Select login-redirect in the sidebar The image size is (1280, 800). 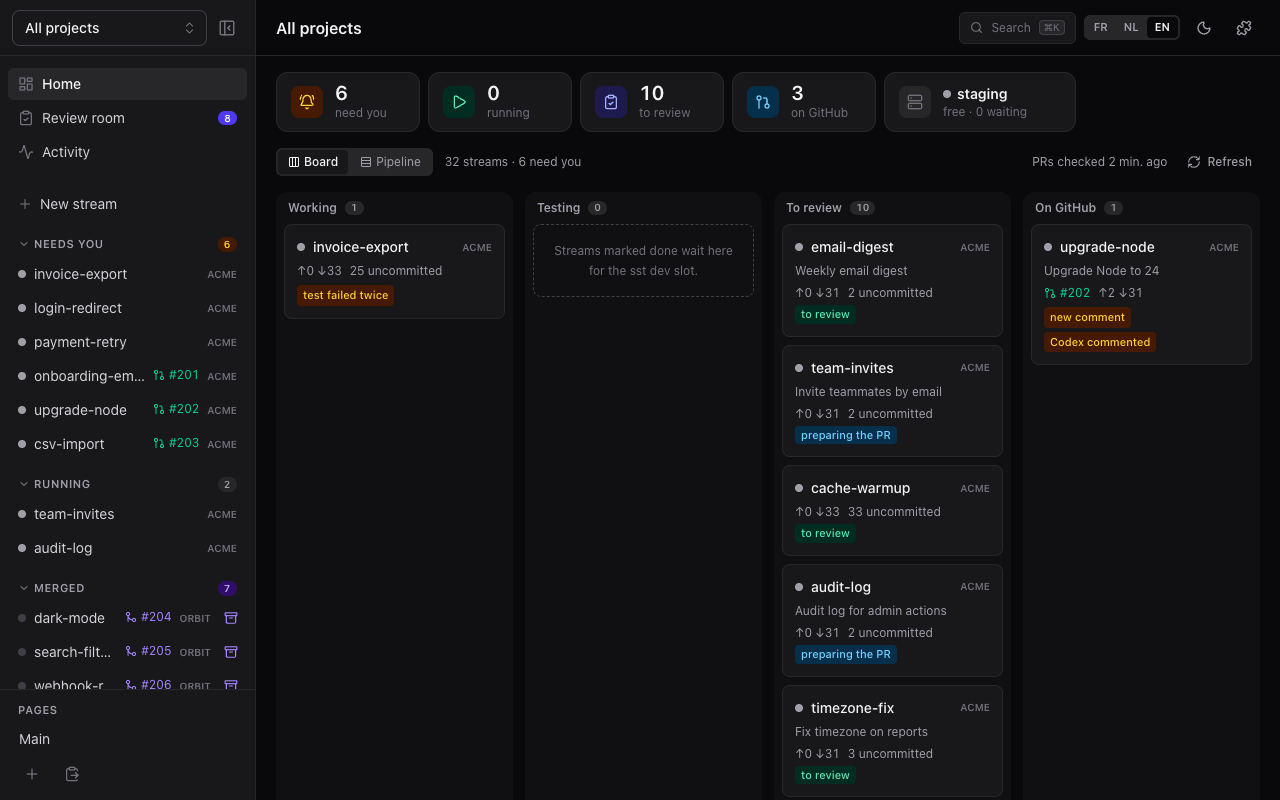[x=128, y=308]
